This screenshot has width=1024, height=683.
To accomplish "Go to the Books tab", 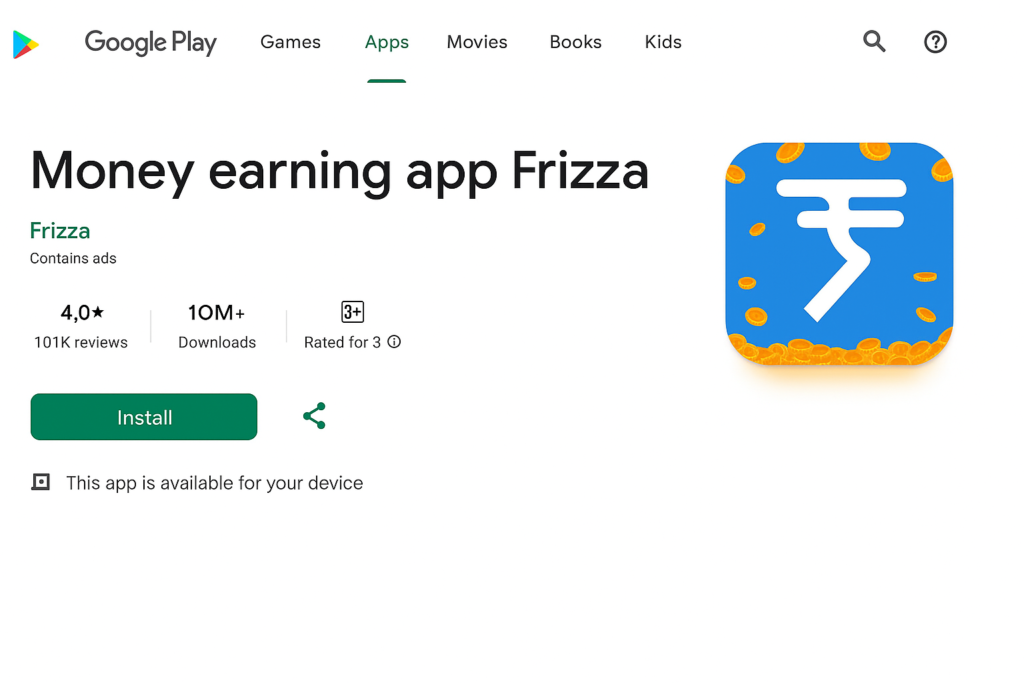I will coord(575,42).
